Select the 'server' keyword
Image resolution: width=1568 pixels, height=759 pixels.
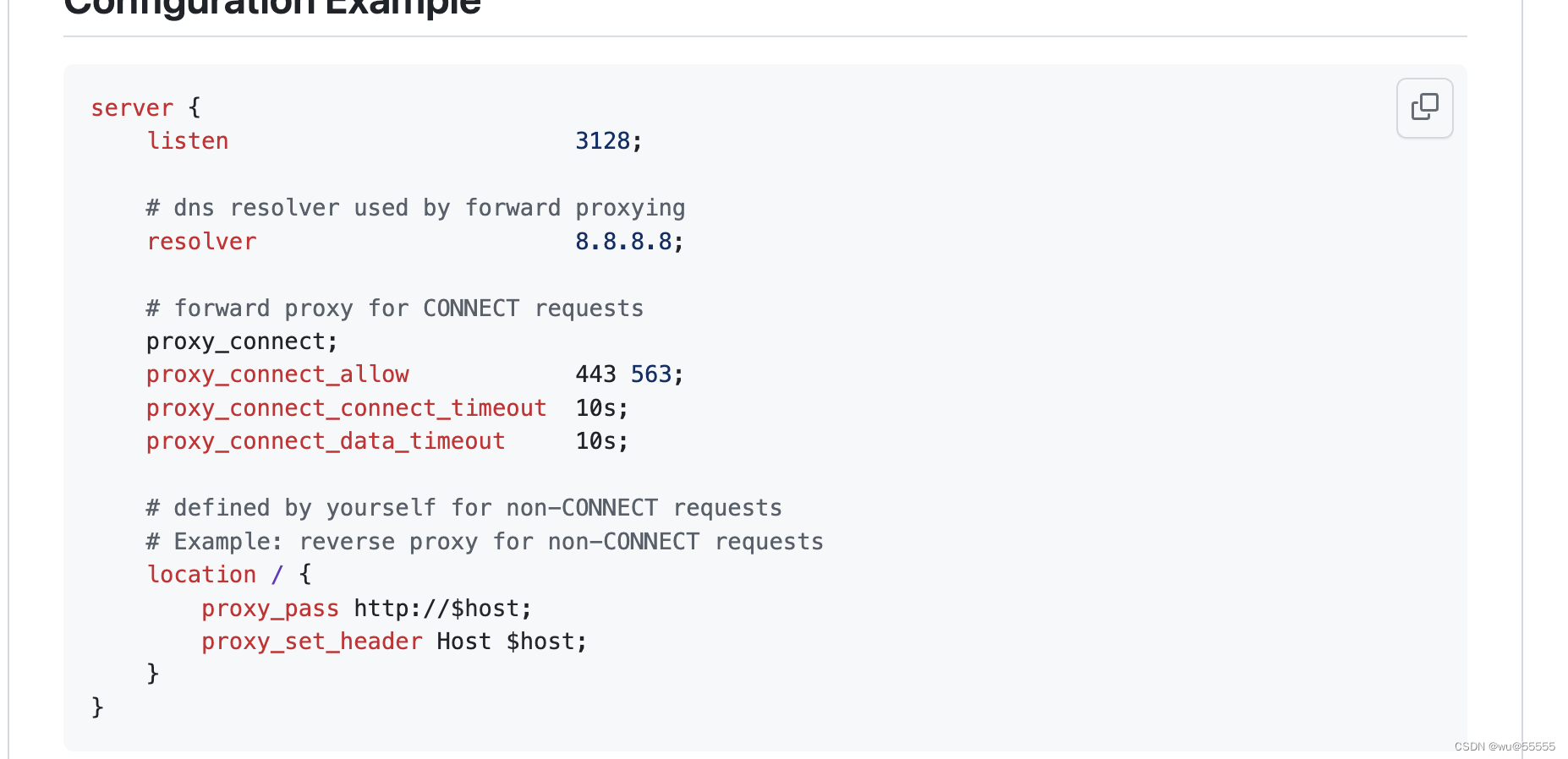click(132, 108)
